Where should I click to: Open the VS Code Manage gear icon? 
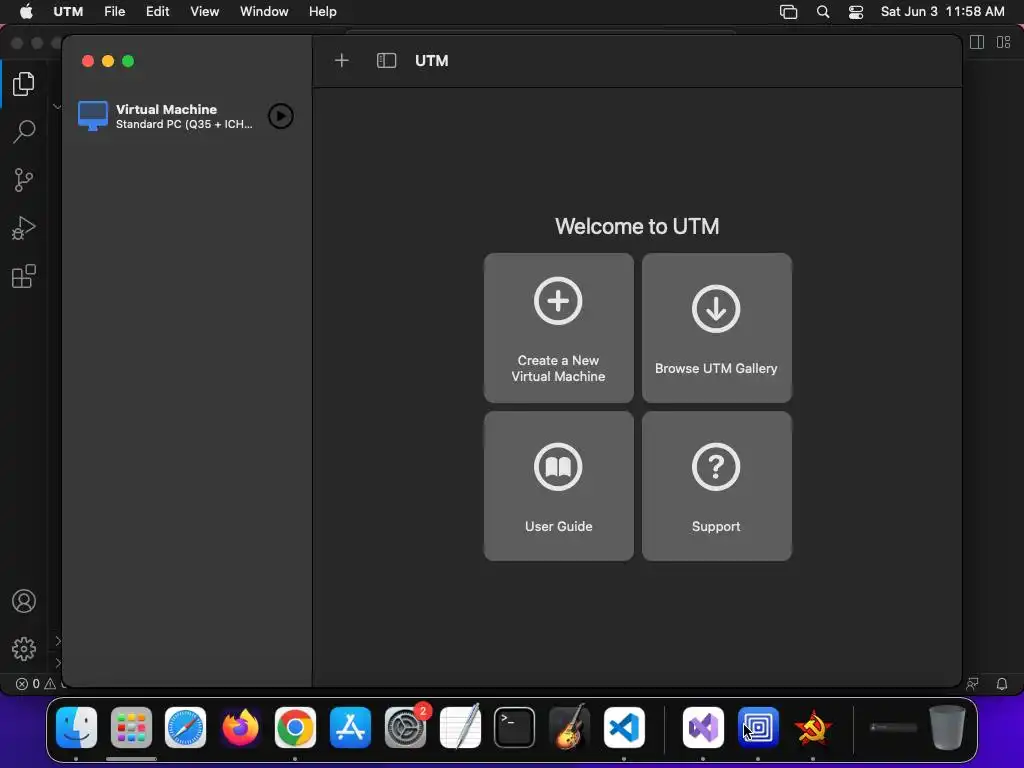(x=24, y=648)
